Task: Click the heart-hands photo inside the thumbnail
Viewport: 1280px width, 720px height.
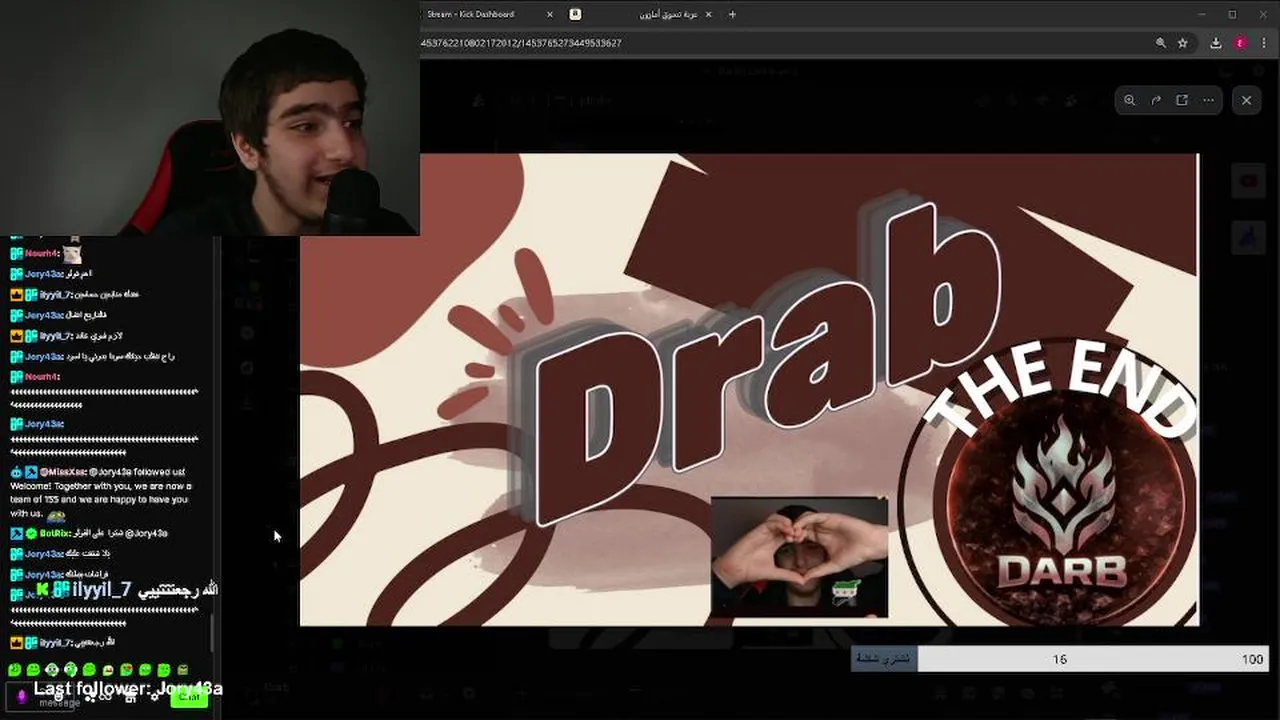Action: [799, 556]
